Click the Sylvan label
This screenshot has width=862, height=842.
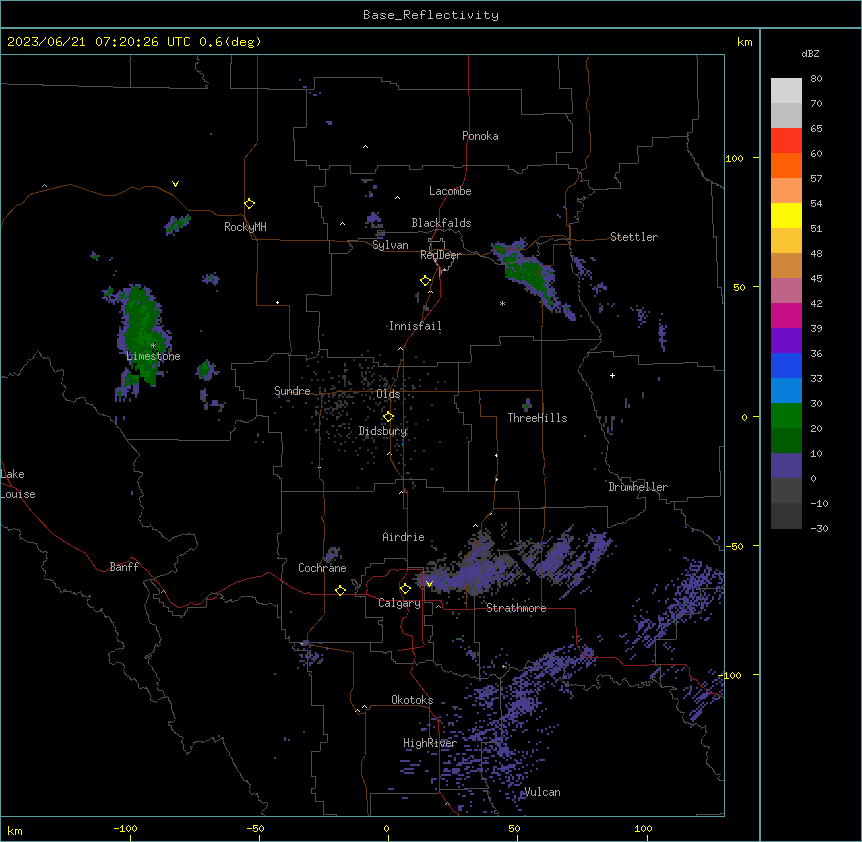390,245
